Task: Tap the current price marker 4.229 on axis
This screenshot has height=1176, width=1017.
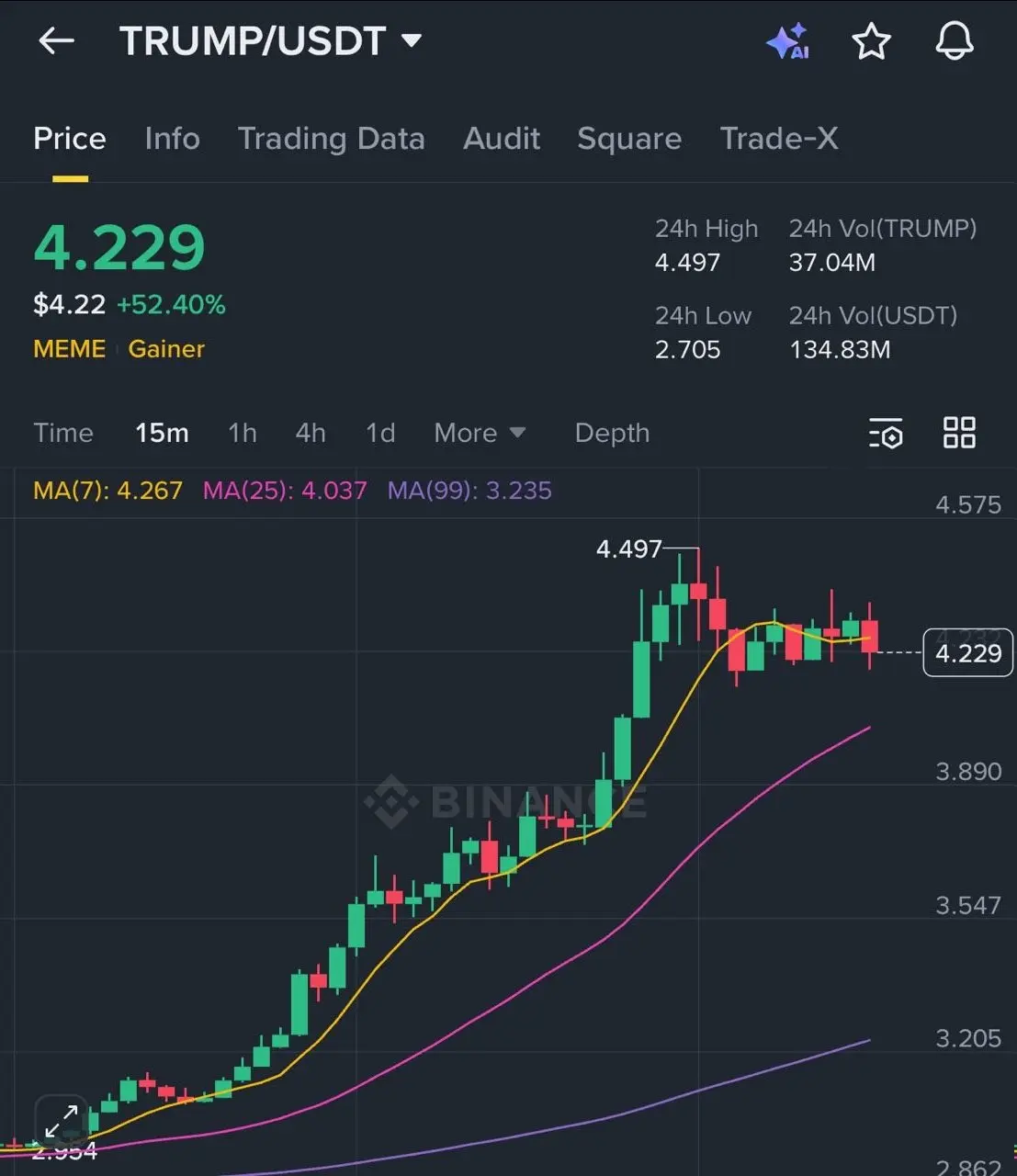Action: tap(968, 652)
